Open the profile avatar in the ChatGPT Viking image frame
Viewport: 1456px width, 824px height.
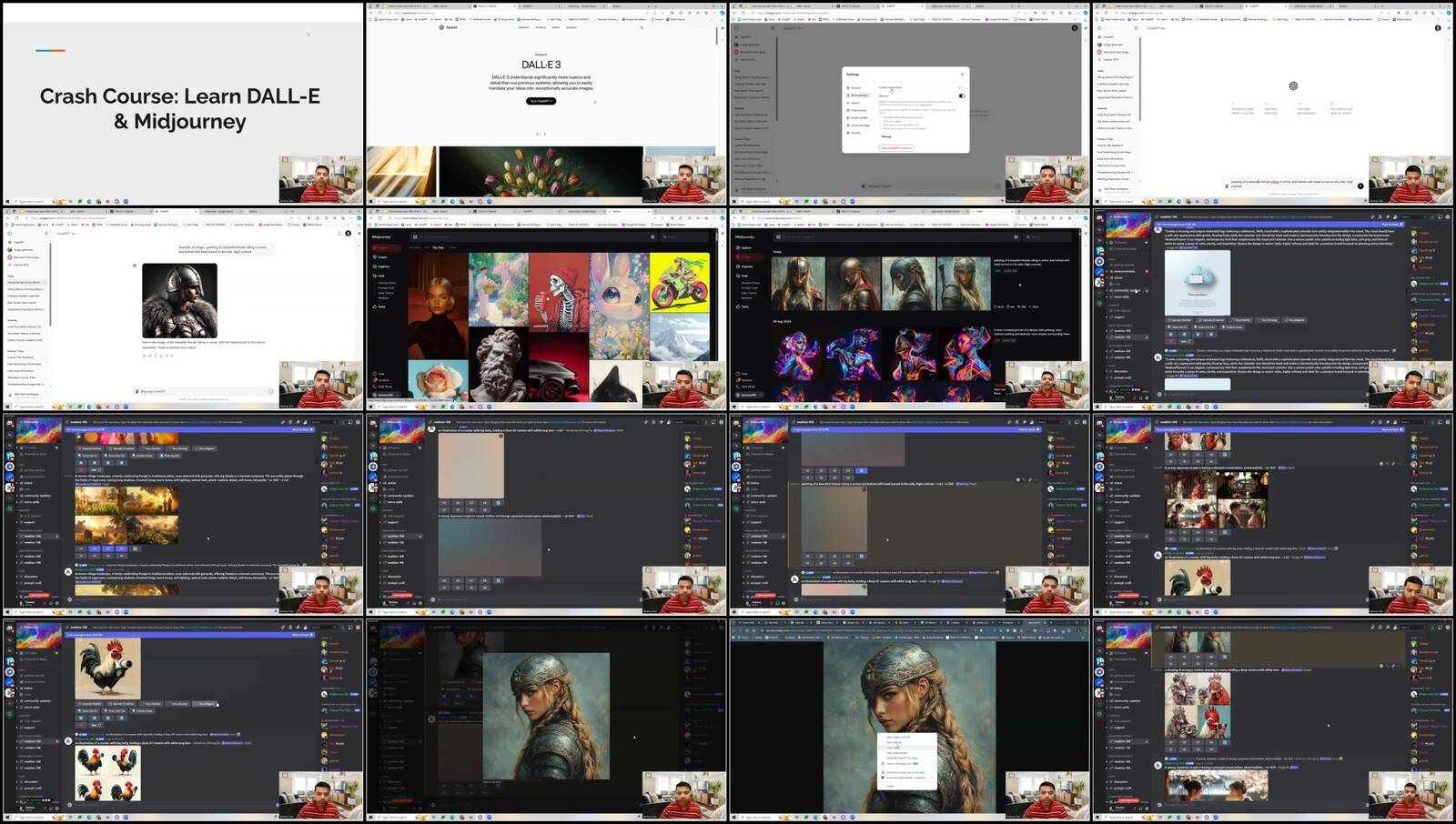[348, 233]
